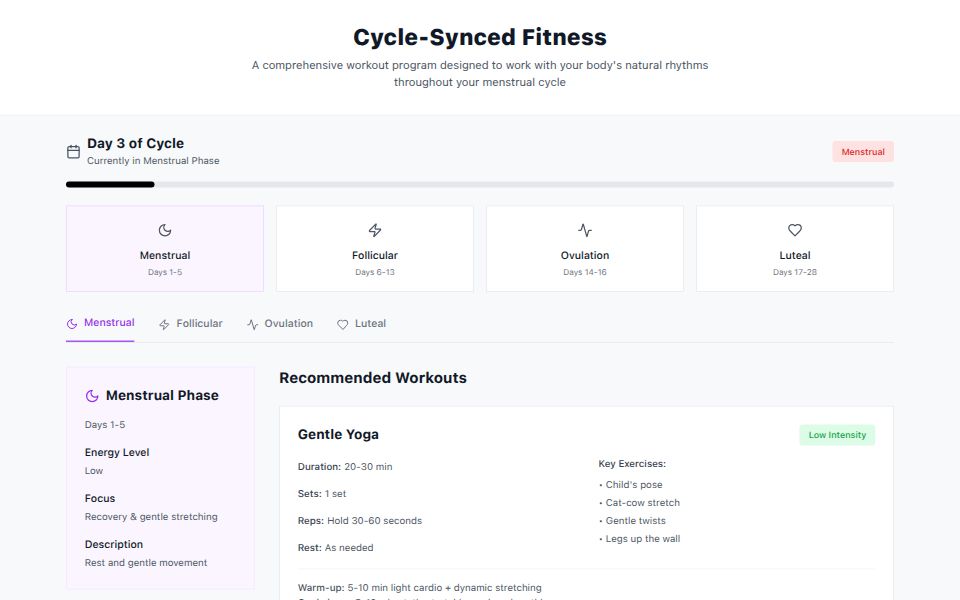Click the Gentle Yoga workout title
The width and height of the screenshot is (960, 600).
(x=338, y=434)
